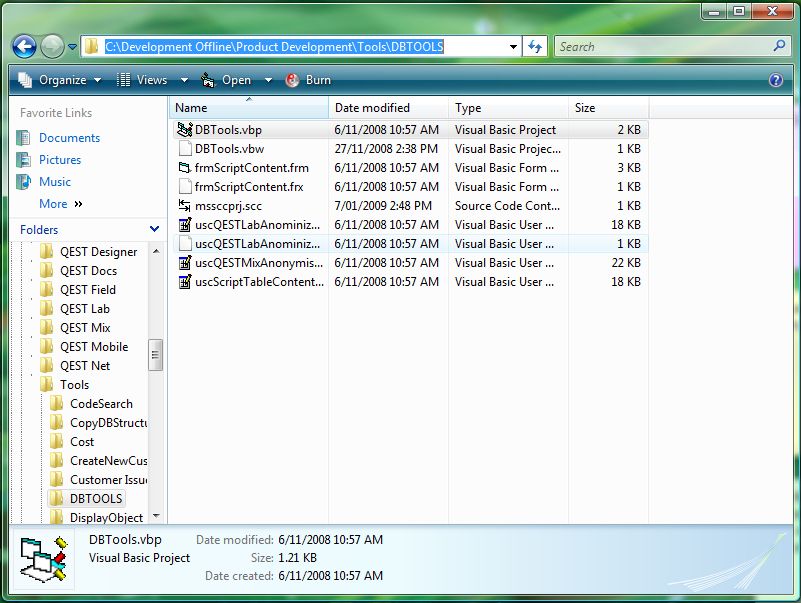Click the Help question mark icon

point(775,80)
